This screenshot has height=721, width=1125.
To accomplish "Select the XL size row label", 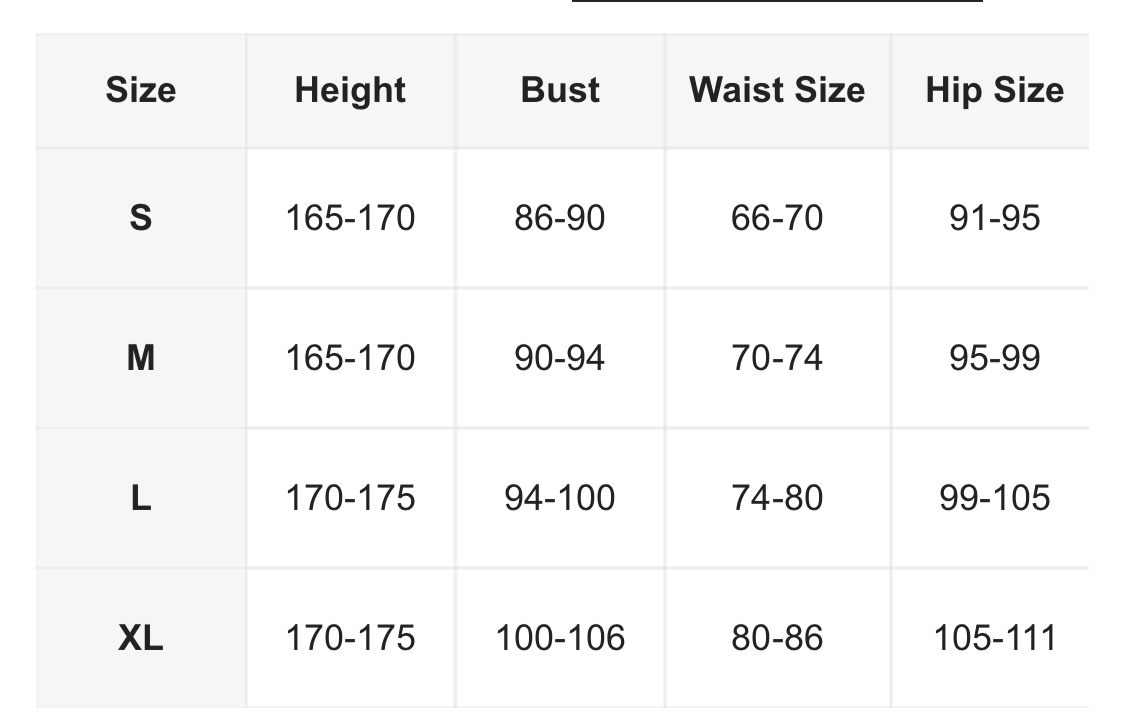I will click(x=140, y=637).
